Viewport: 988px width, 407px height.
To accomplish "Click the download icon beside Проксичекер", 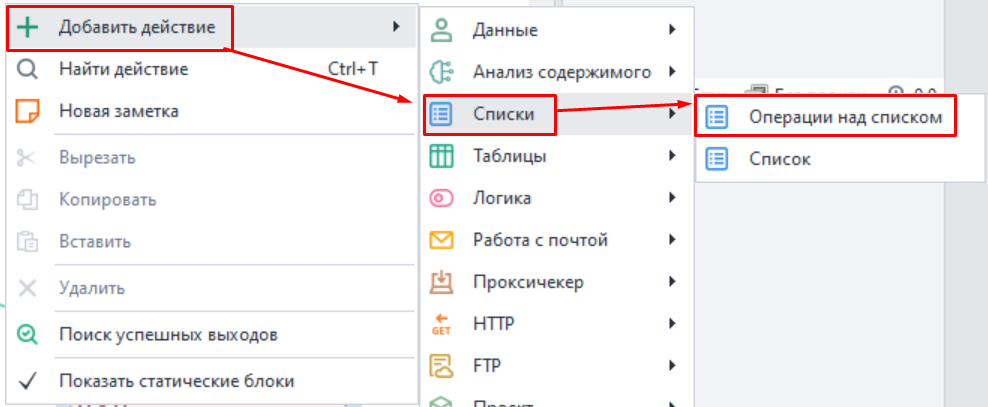I will tap(441, 282).
